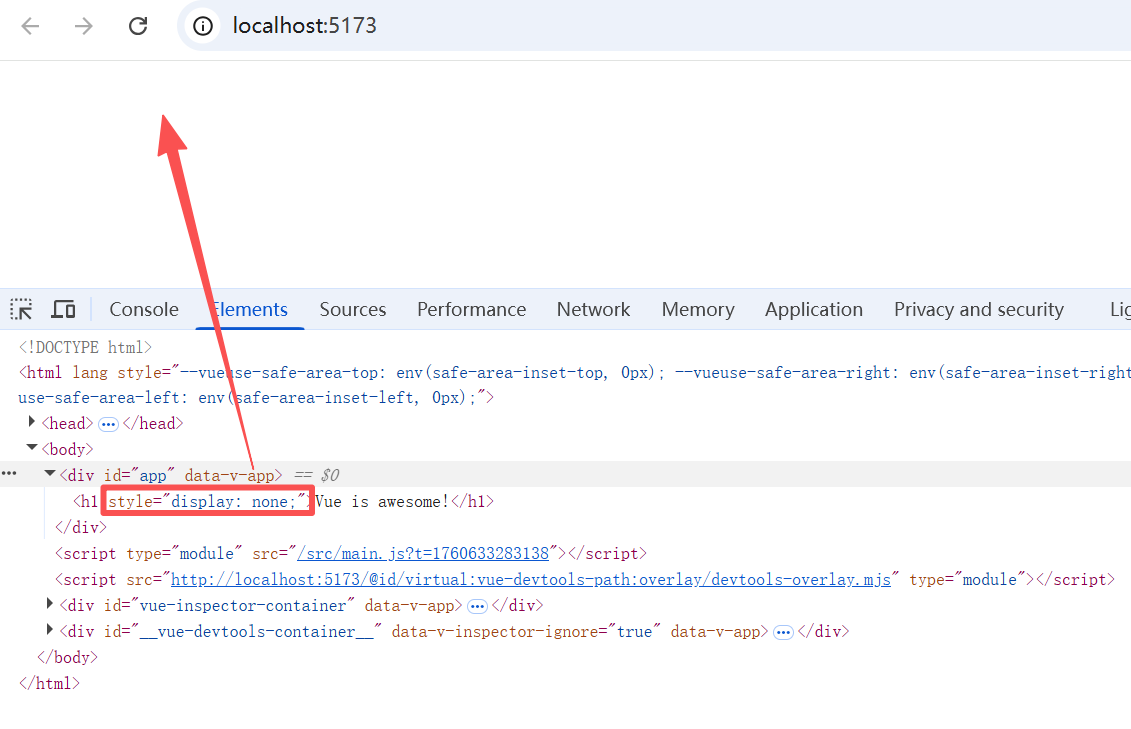Reload the localhost page
This screenshot has width=1131, height=729.
coord(138,26)
